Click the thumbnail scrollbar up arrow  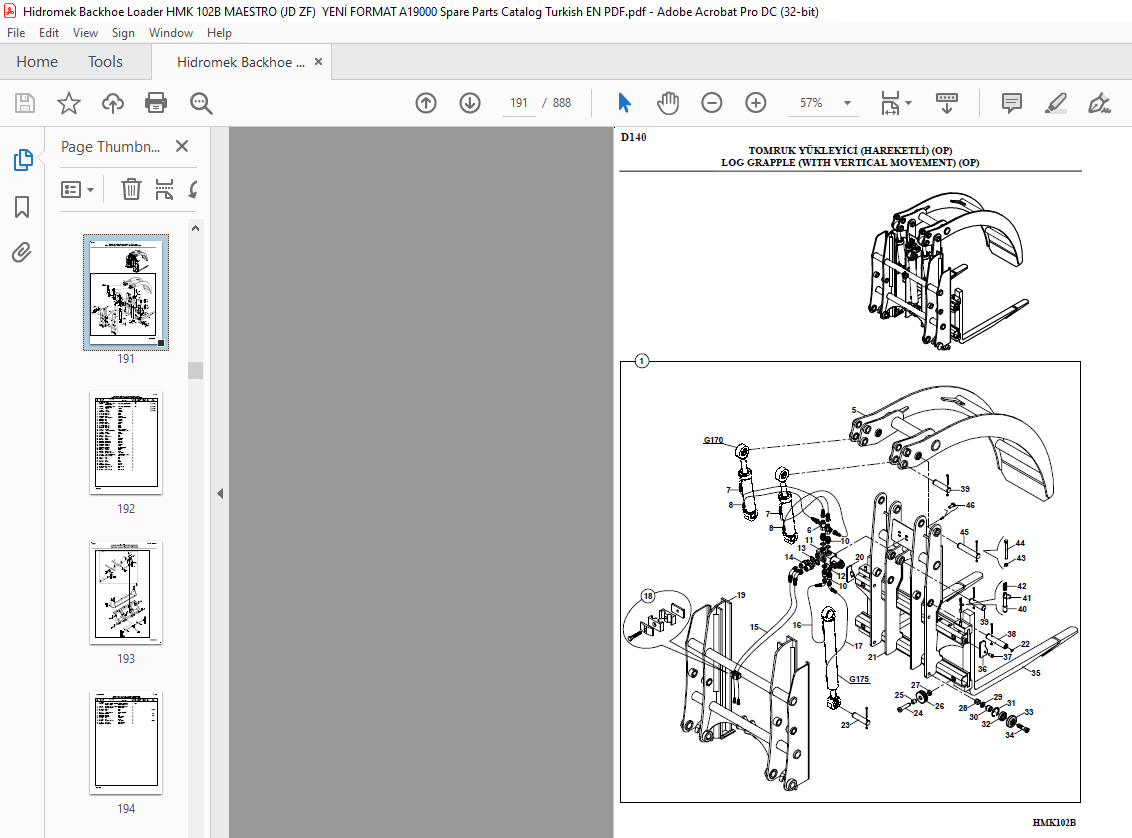point(195,228)
